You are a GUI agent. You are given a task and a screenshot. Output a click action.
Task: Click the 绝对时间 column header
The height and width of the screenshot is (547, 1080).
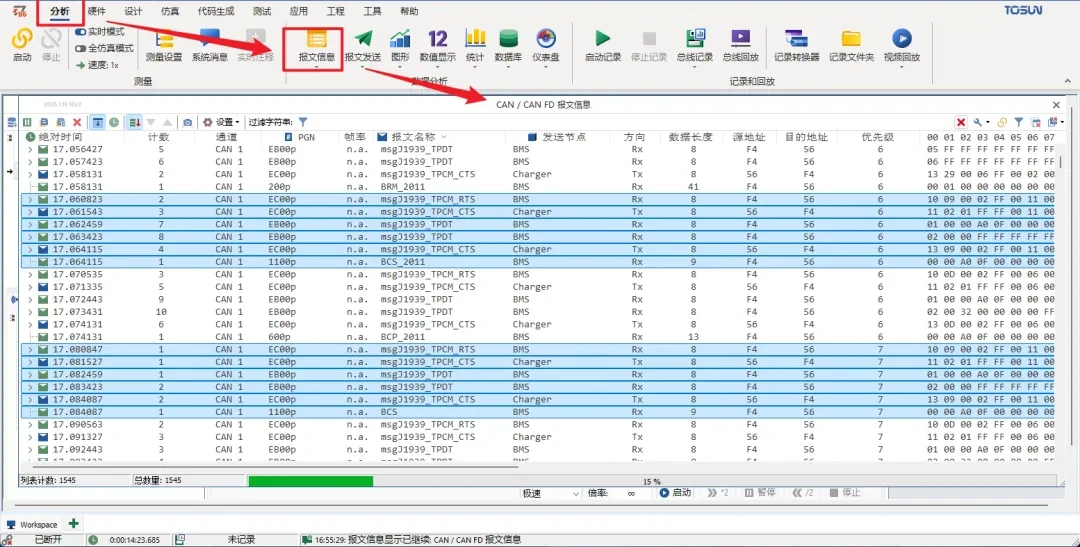(60, 137)
